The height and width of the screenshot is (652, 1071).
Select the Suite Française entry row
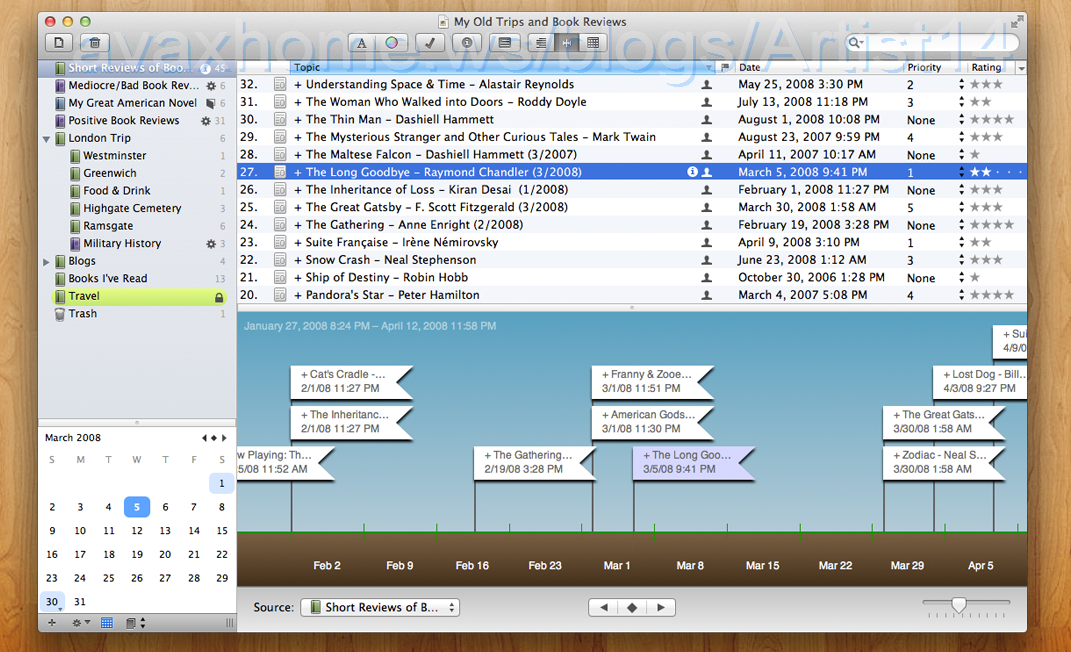[632, 242]
